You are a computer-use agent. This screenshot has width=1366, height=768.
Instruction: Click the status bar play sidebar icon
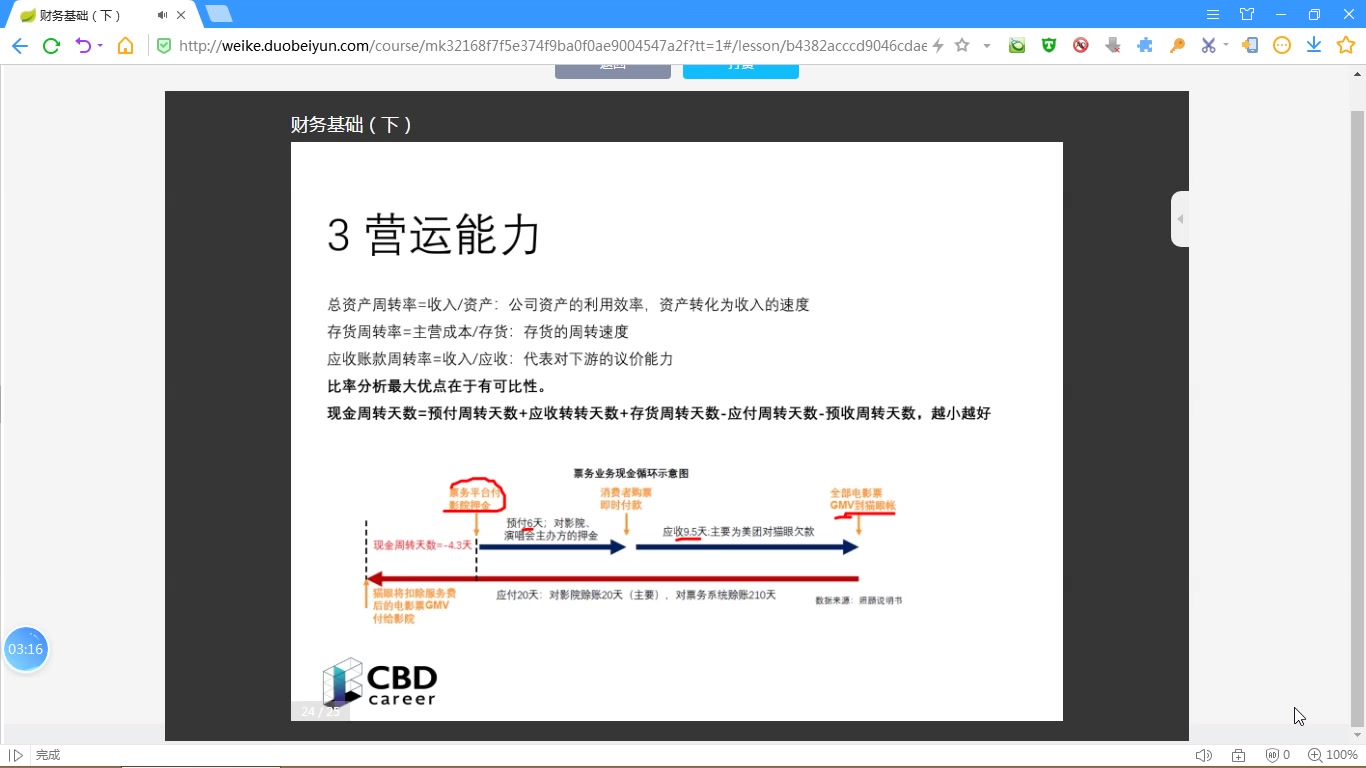(16, 755)
